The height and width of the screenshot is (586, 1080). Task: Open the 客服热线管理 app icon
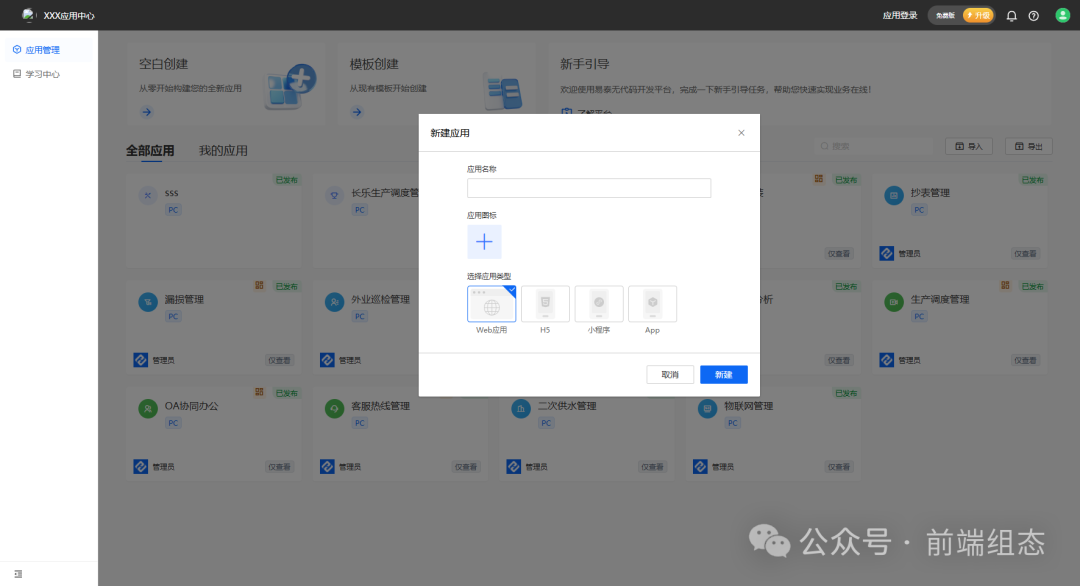(x=334, y=408)
